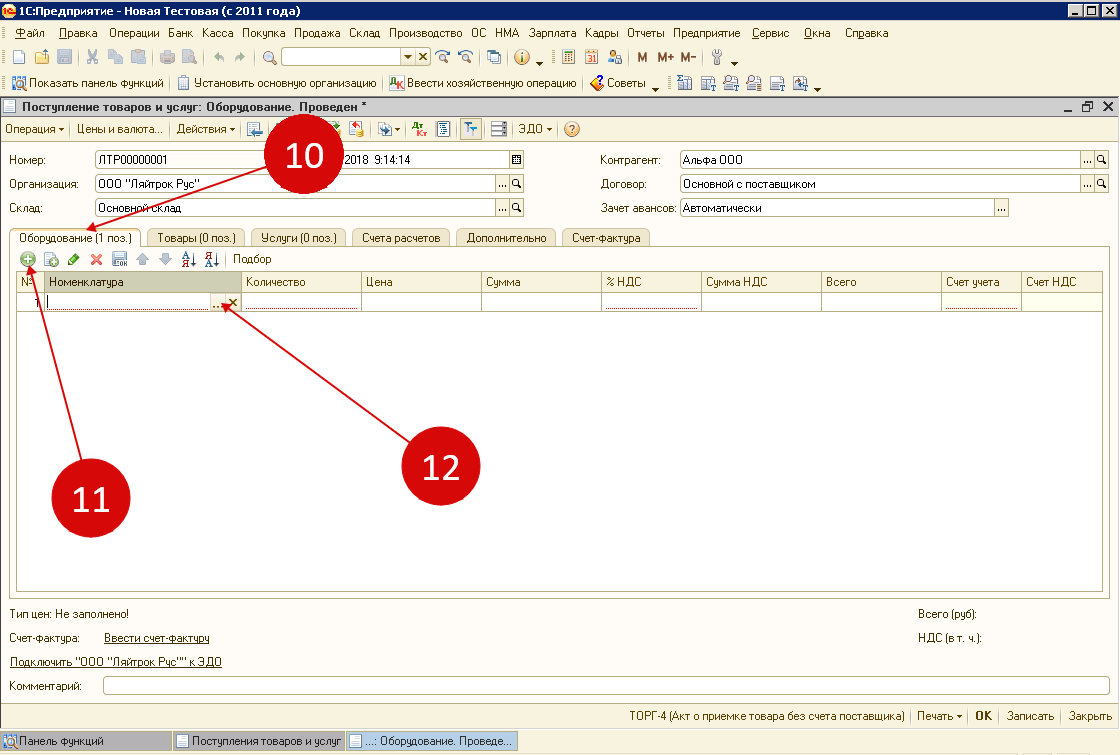
Task: Click the question mark help icon
Action: coord(572,129)
